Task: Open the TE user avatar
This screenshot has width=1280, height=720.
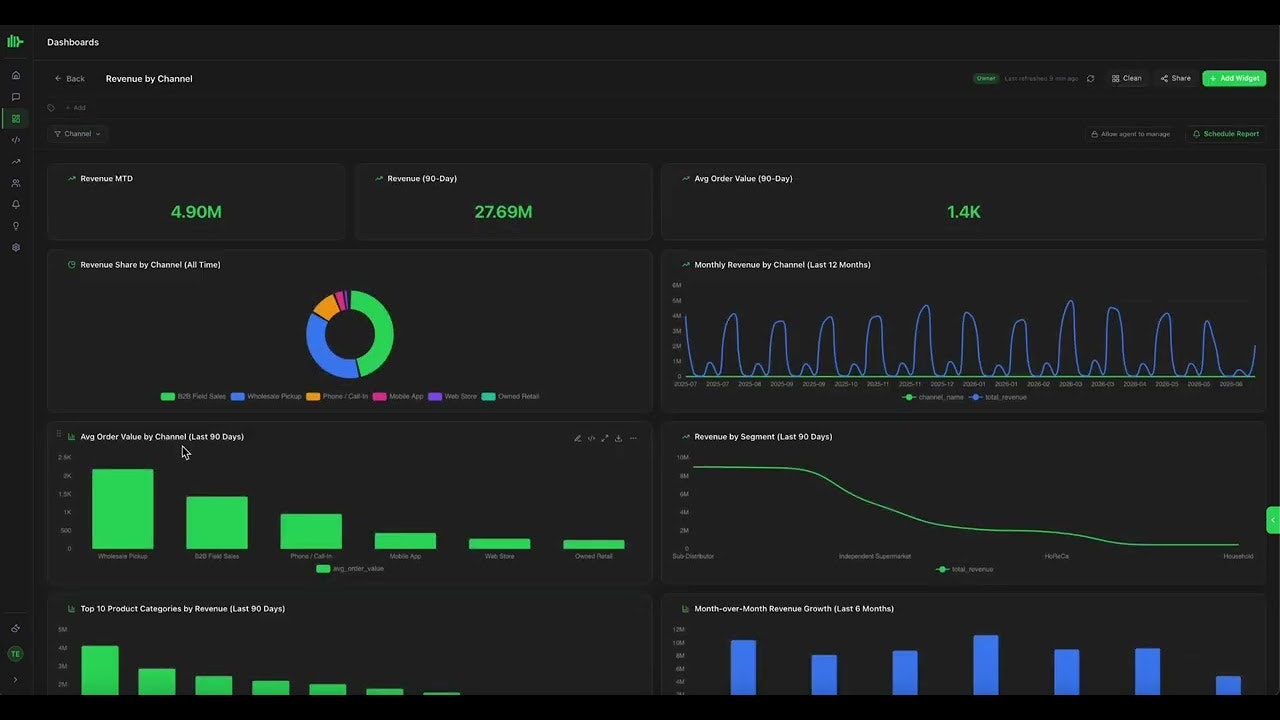Action: 15,654
